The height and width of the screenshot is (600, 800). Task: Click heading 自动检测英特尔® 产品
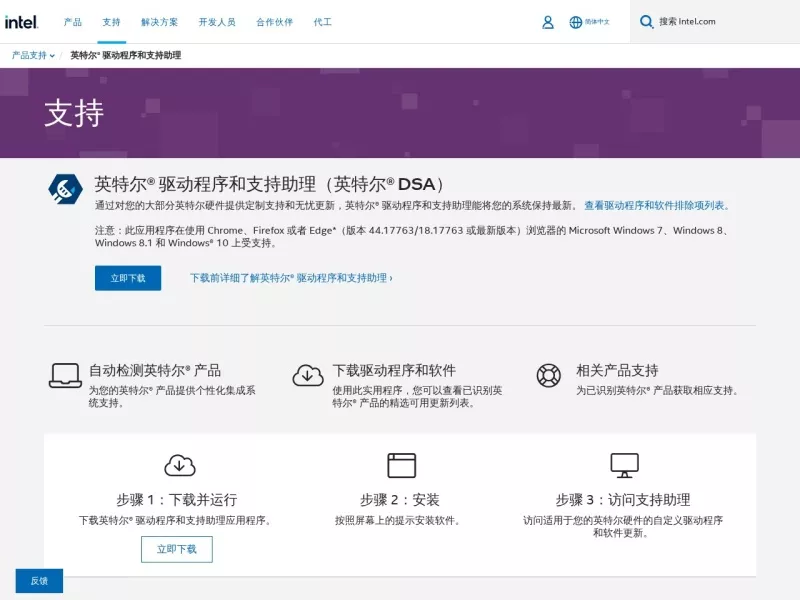pos(155,370)
